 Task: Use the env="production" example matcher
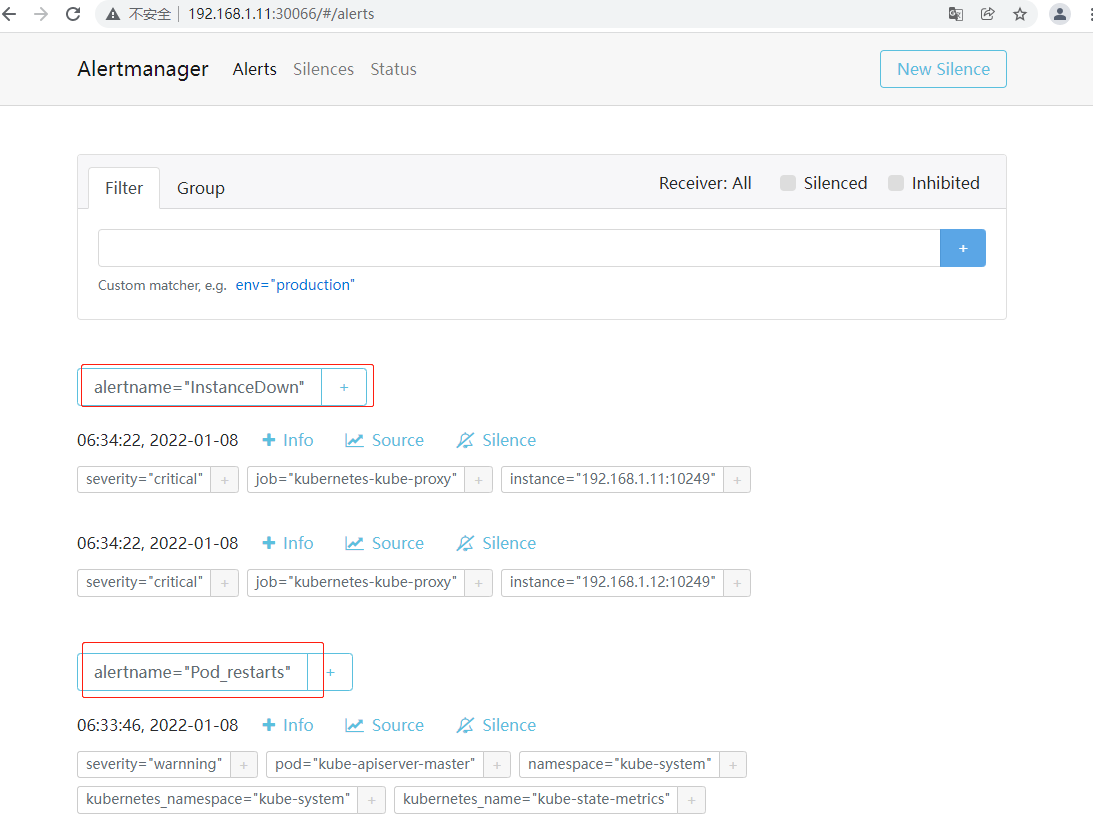[295, 285]
